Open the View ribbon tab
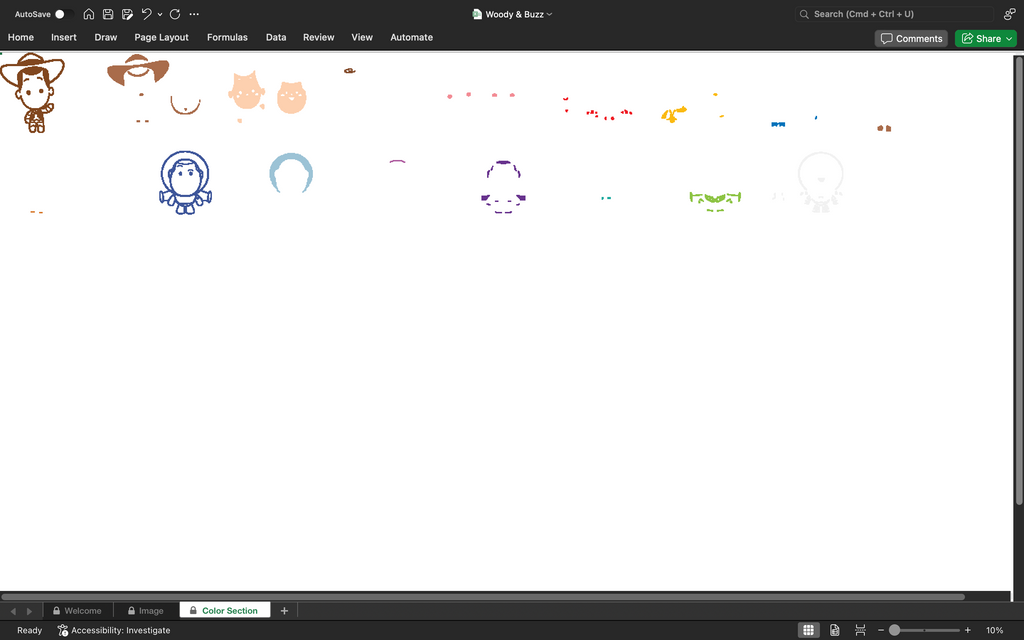The image size is (1024, 640). click(x=362, y=37)
